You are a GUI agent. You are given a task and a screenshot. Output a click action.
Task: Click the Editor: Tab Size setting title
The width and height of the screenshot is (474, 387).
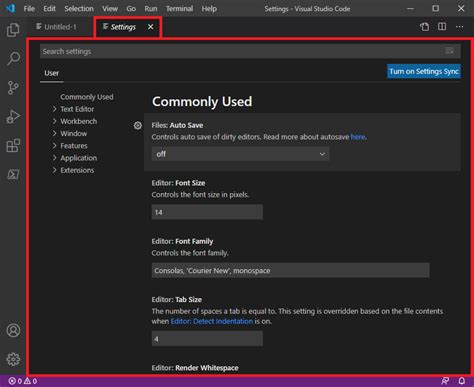point(177,300)
